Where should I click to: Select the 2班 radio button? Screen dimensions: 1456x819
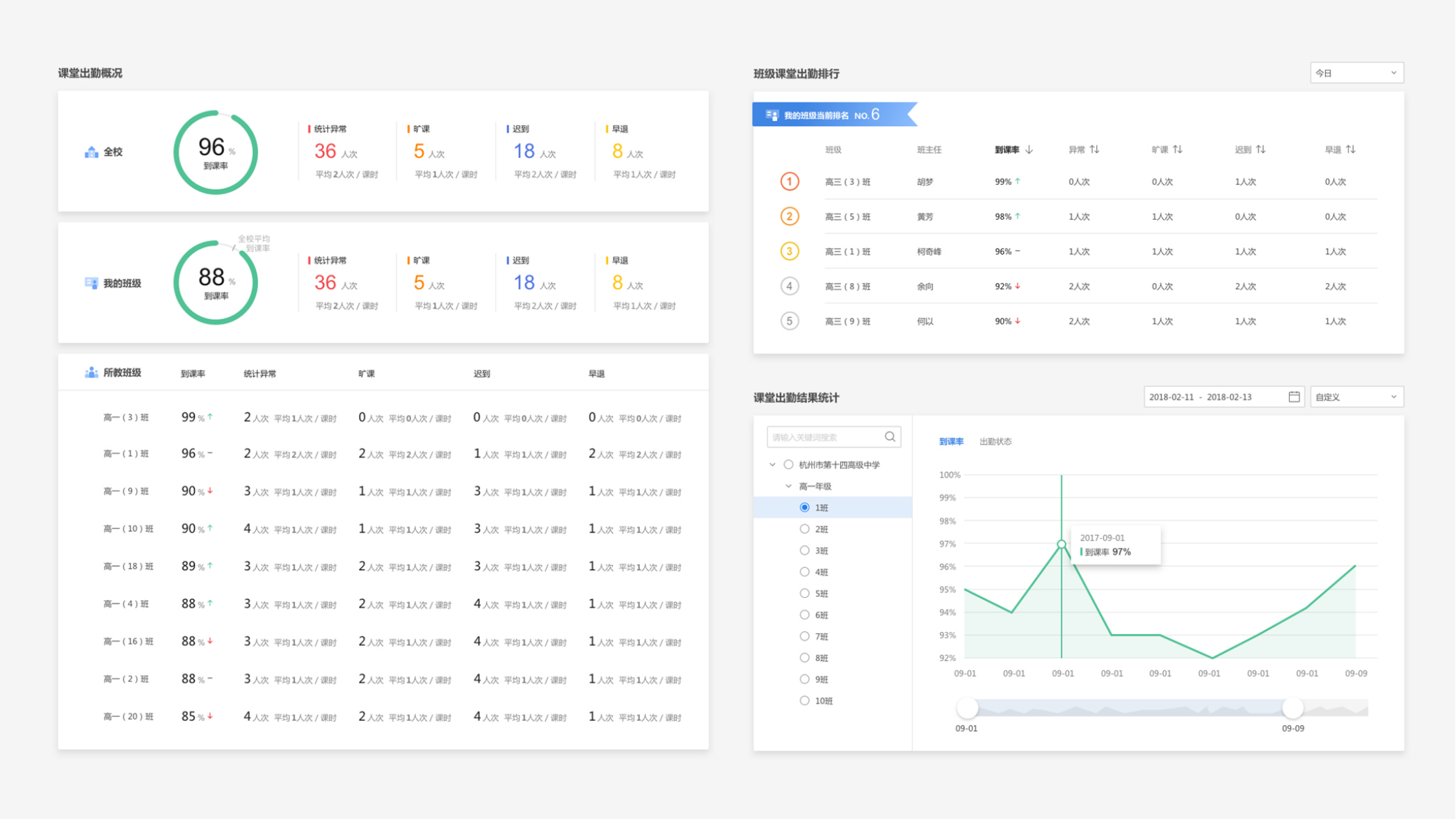coord(804,529)
